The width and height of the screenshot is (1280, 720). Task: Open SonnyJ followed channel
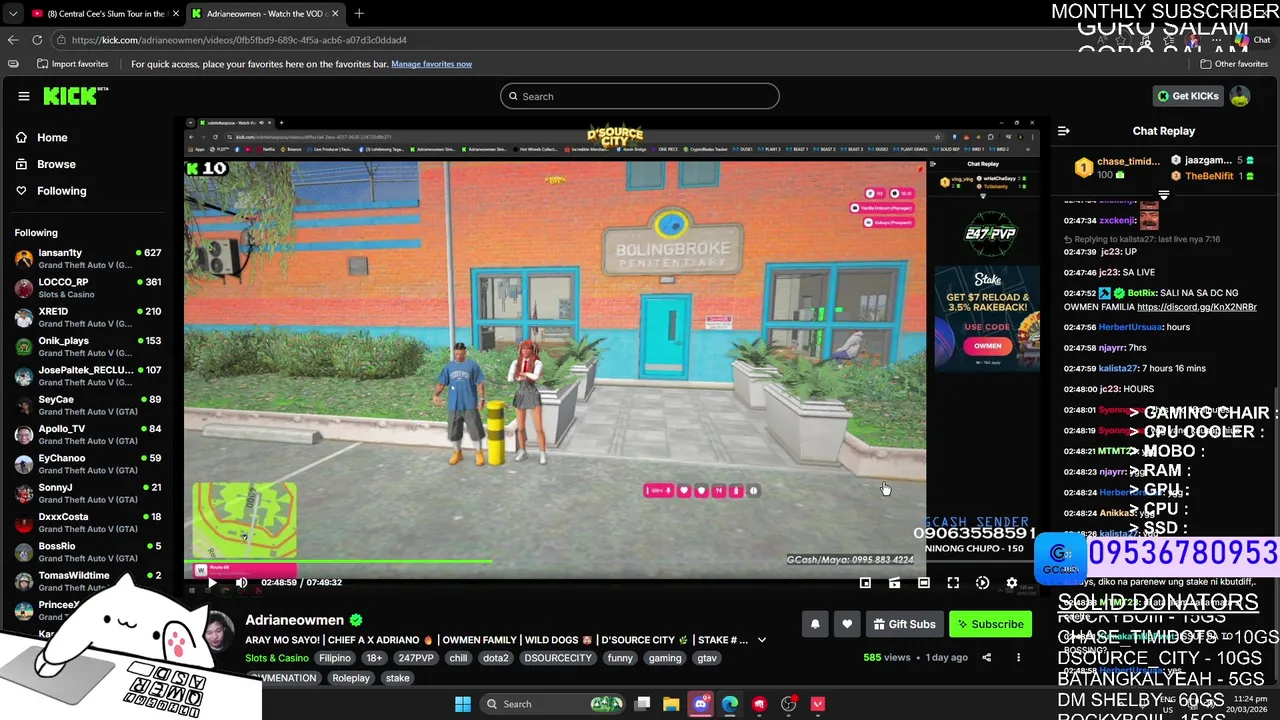pyautogui.click(x=88, y=493)
